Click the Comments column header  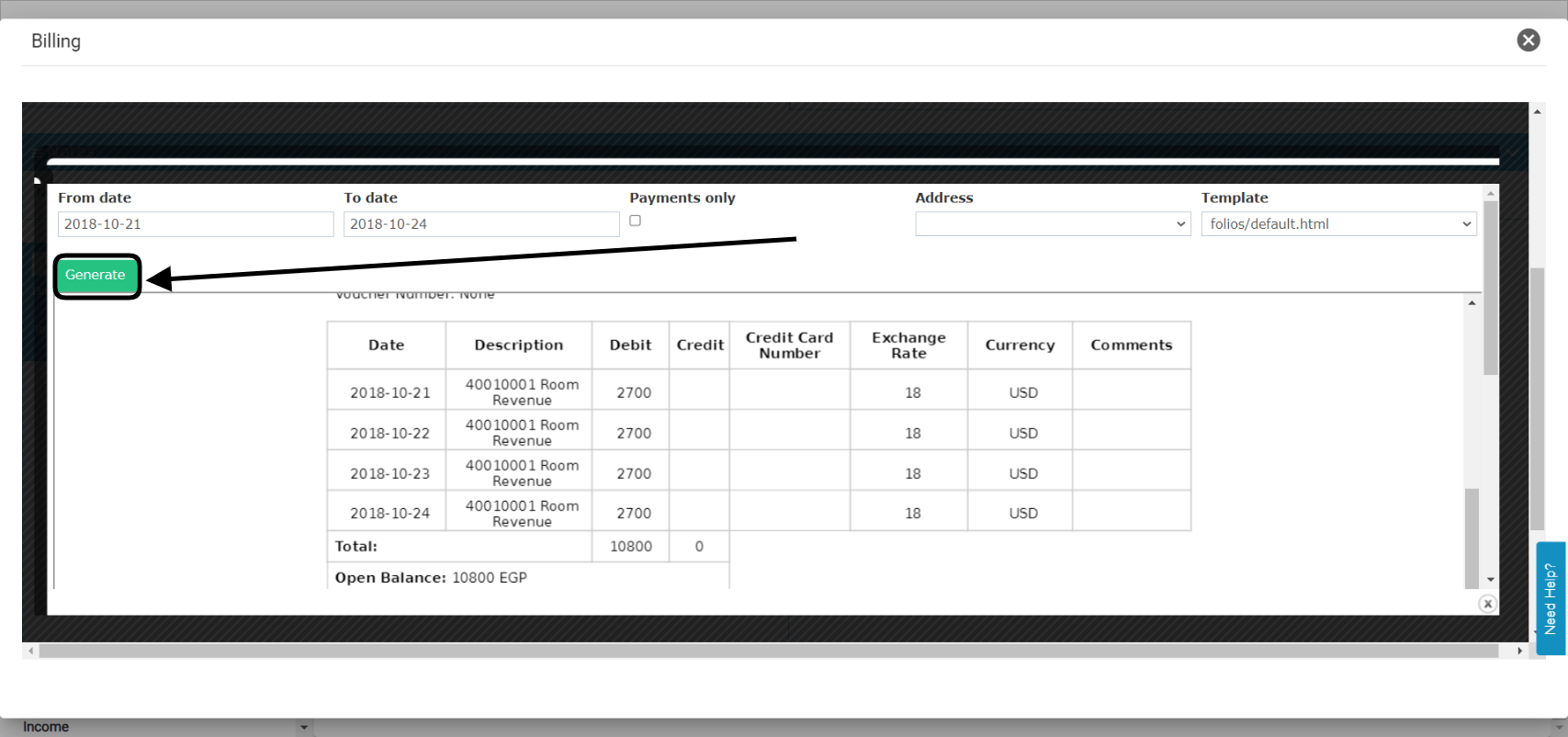[1132, 346]
